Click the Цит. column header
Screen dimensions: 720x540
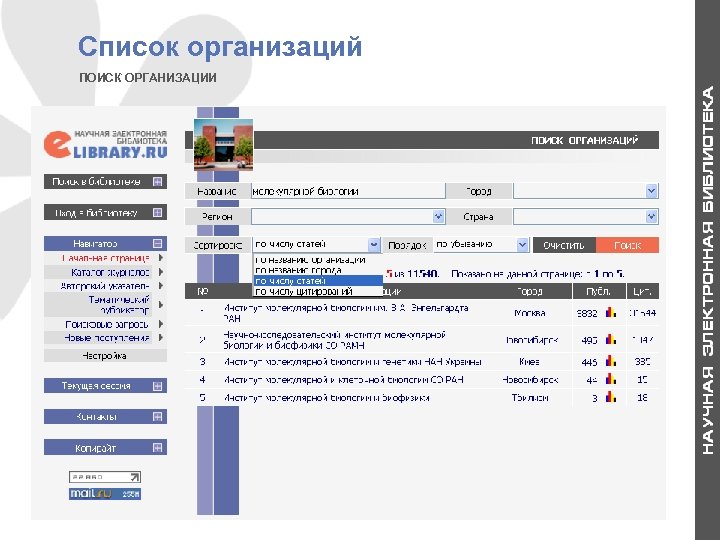pyautogui.click(x=642, y=291)
